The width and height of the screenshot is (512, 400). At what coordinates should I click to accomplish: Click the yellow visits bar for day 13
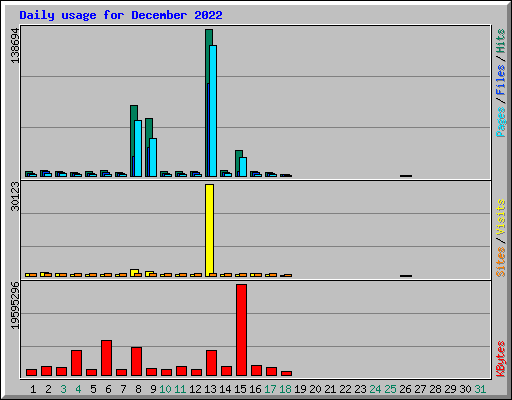pos(209,230)
